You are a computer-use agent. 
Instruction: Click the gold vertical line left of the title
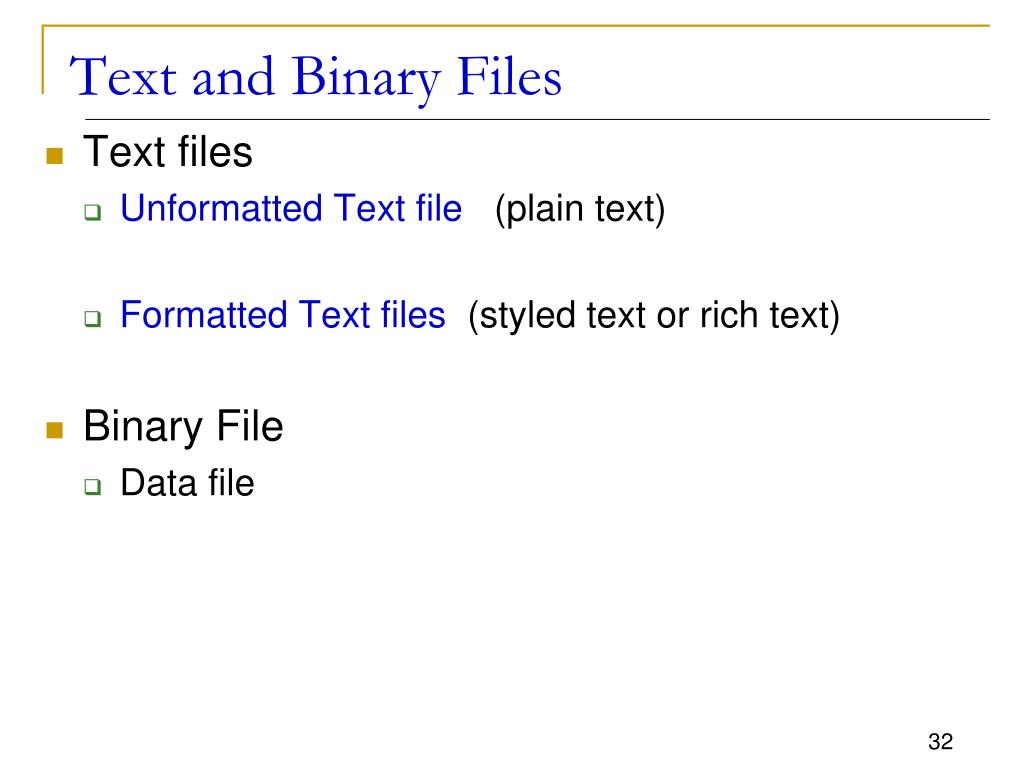coord(43,60)
